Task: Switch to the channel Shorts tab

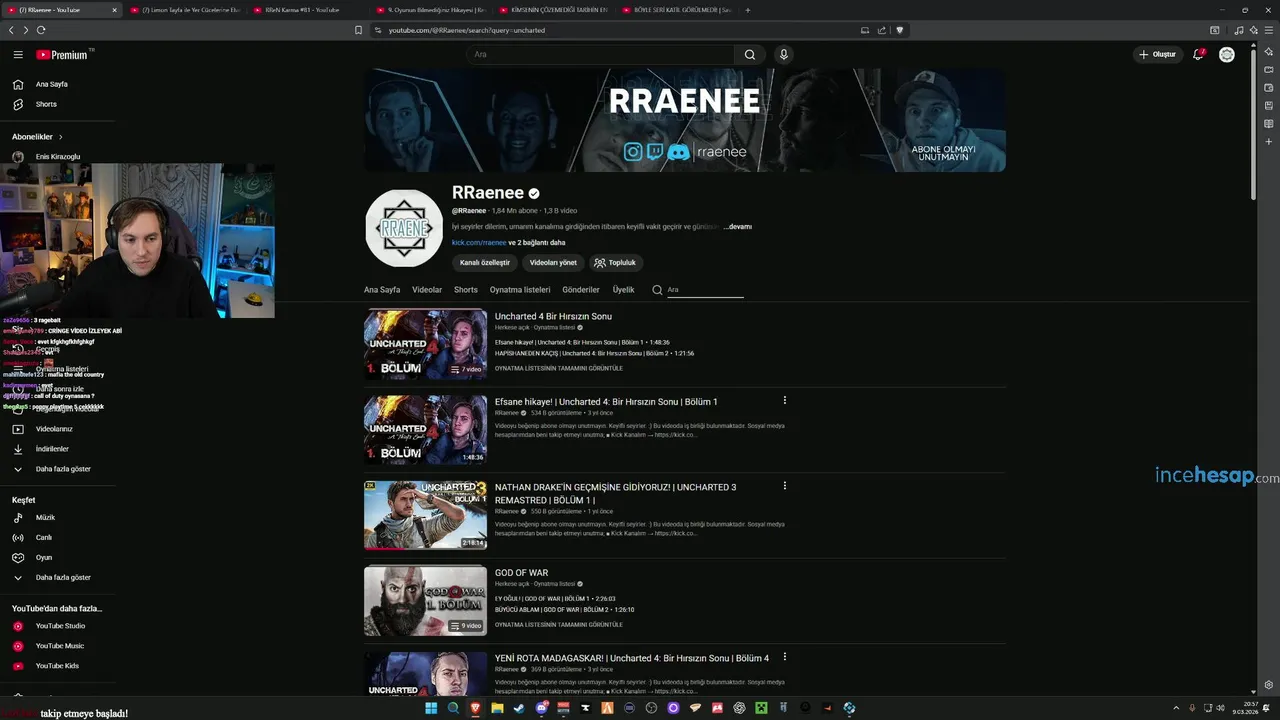Action: coord(466,290)
